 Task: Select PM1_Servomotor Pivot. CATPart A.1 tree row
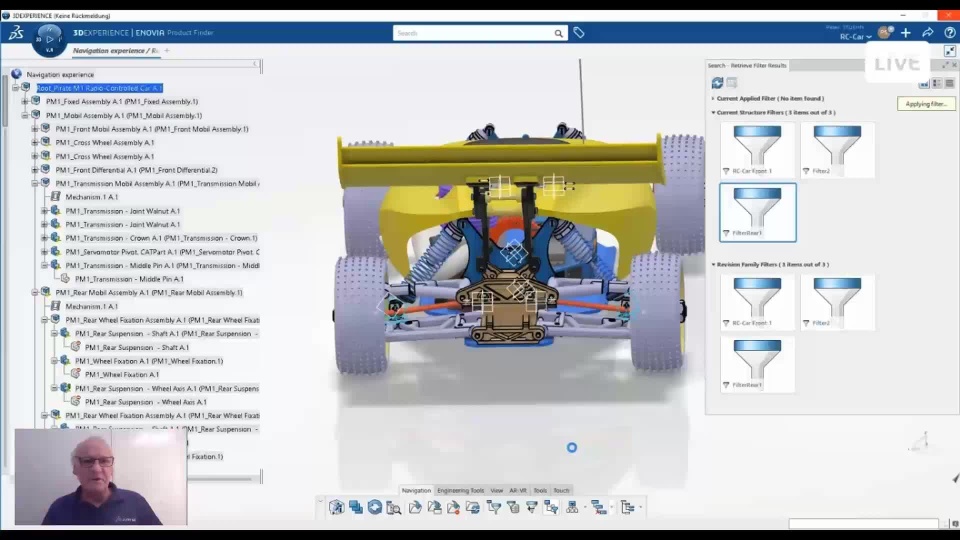[162, 252]
